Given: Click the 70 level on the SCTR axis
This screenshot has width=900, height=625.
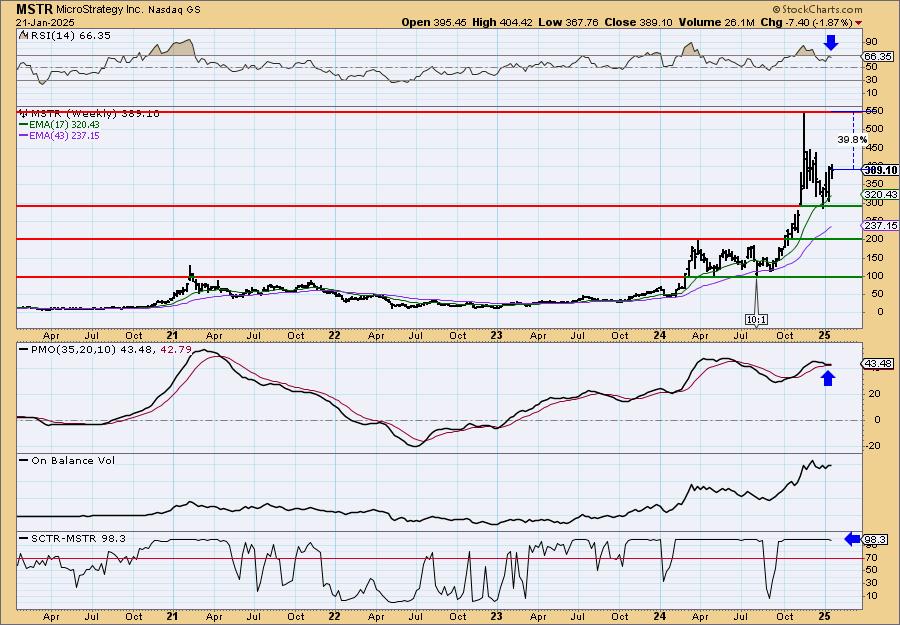Looking at the screenshot, I should click(871, 558).
